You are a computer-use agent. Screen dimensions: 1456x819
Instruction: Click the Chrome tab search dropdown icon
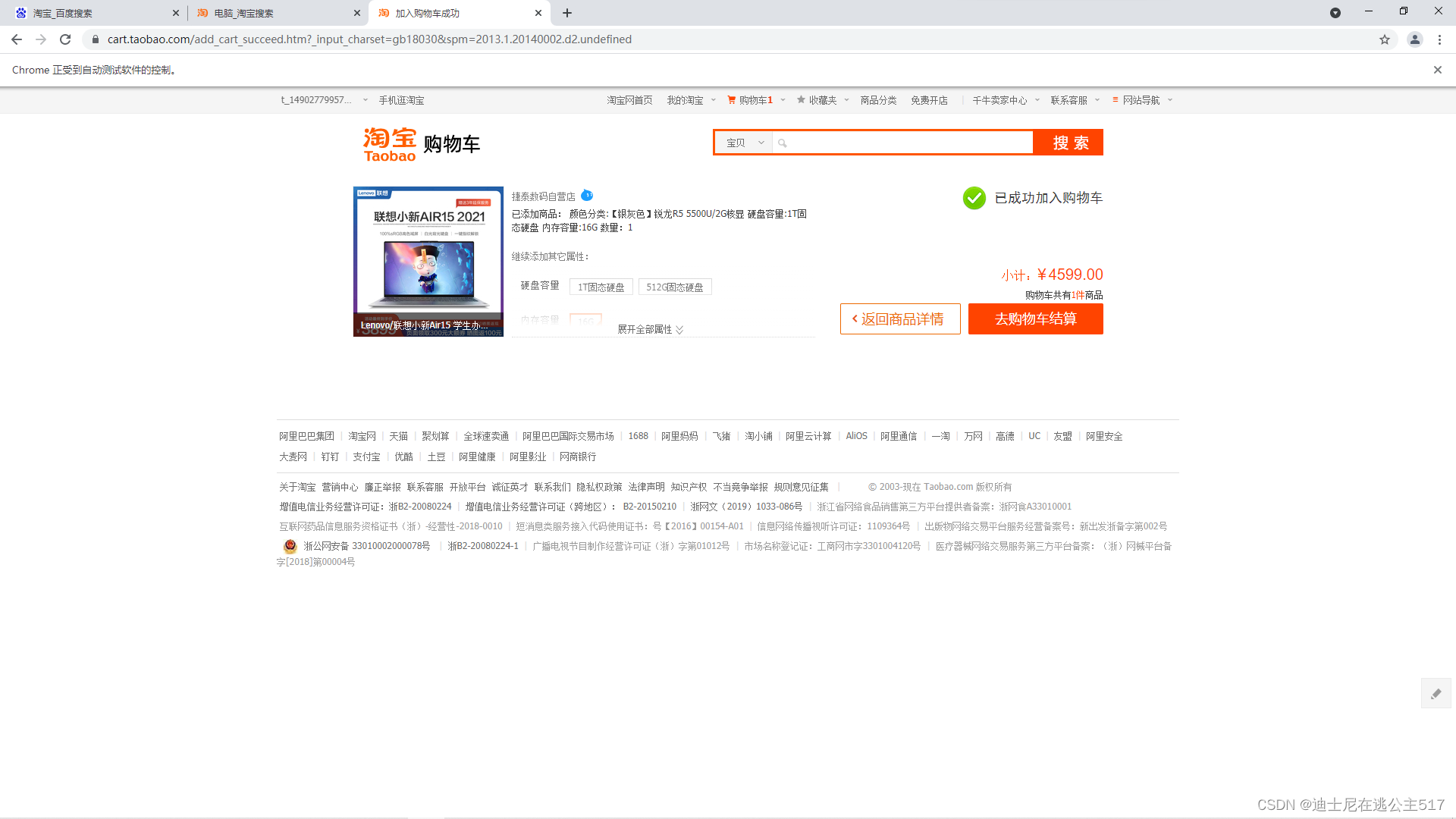point(1335,13)
